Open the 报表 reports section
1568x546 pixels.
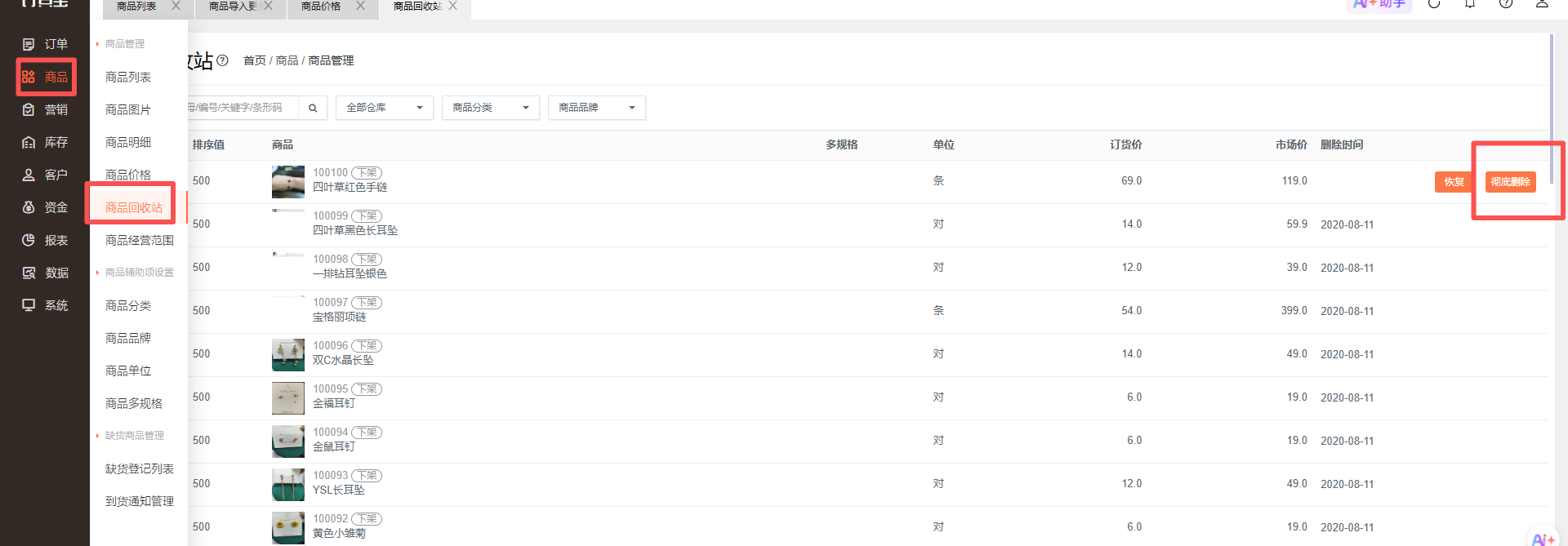tap(45, 240)
